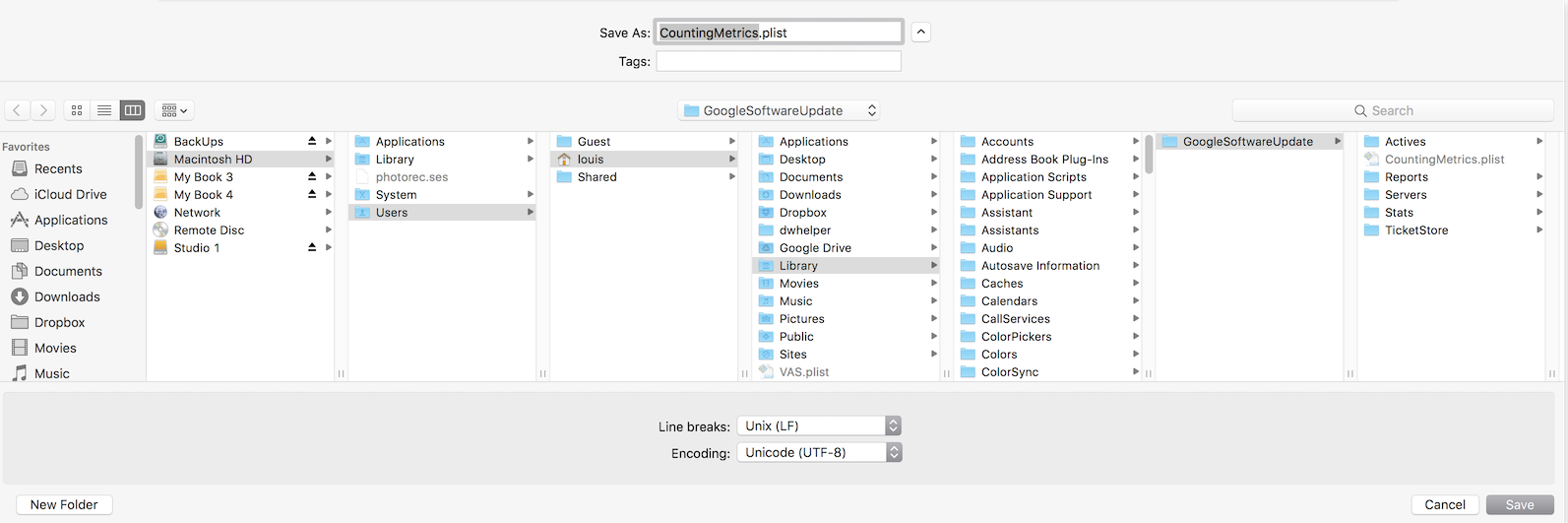Select the VAS.plist file
Screen dimensions: 1568x523
pos(847,371)
